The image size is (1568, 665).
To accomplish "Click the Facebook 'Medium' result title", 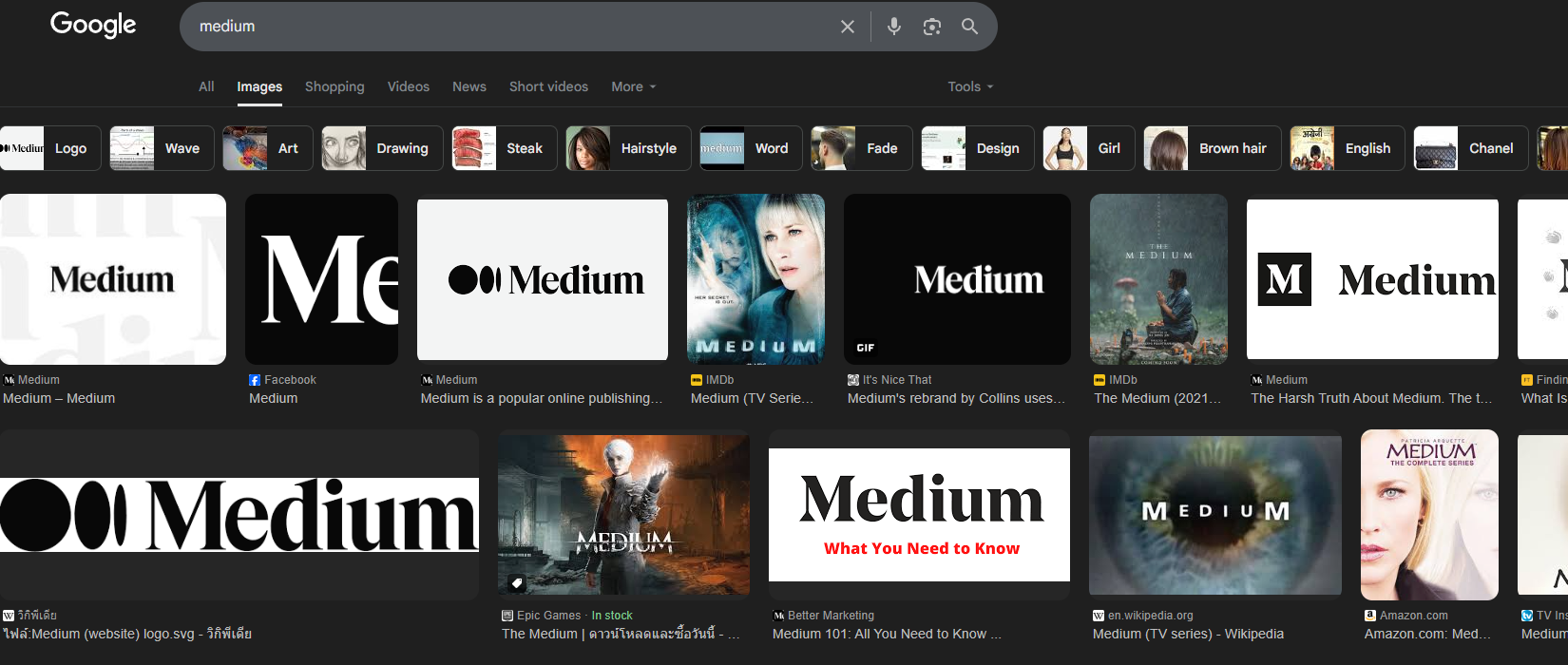I will (274, 399).
